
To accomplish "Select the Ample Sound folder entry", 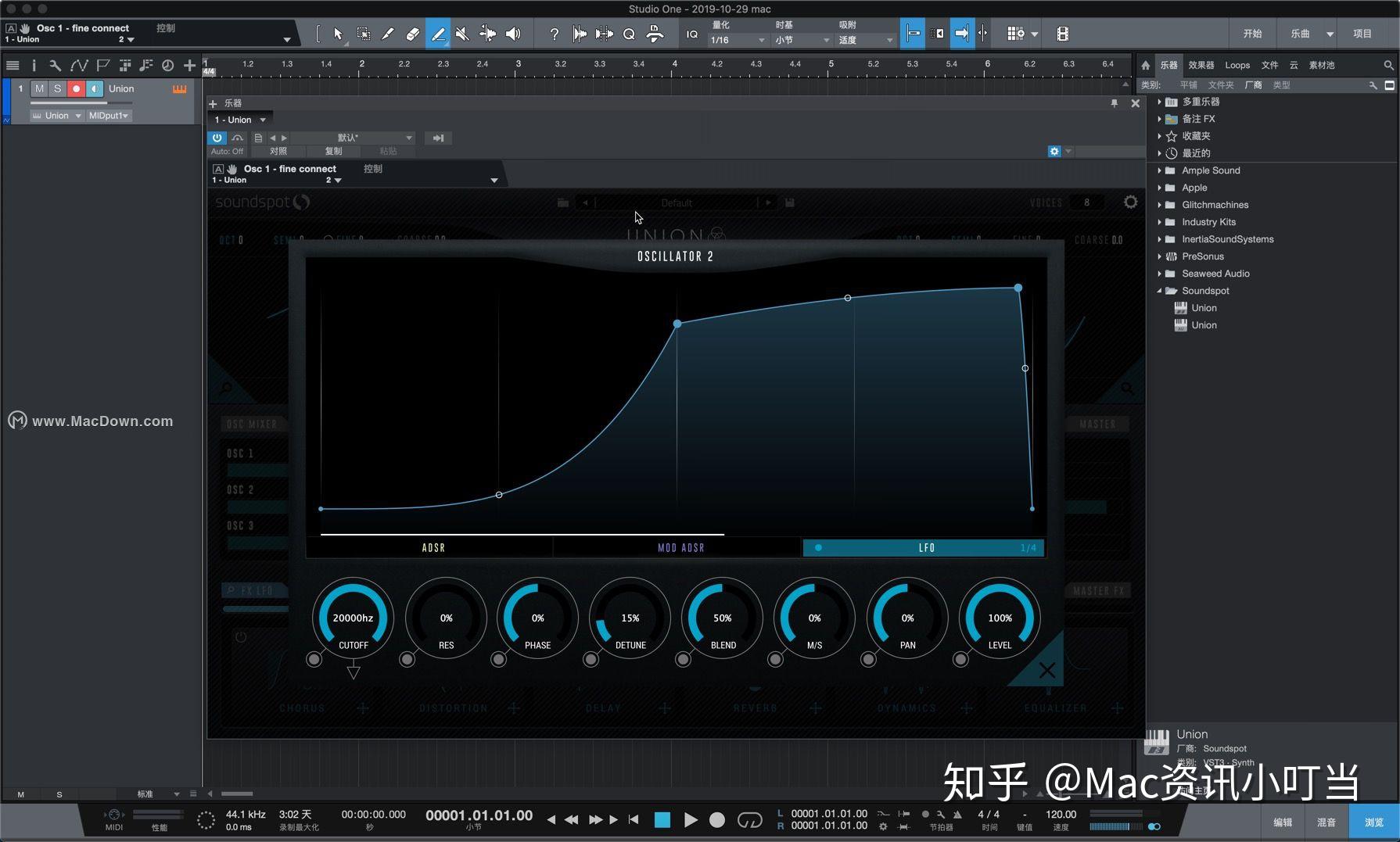I will (1210, 170).
